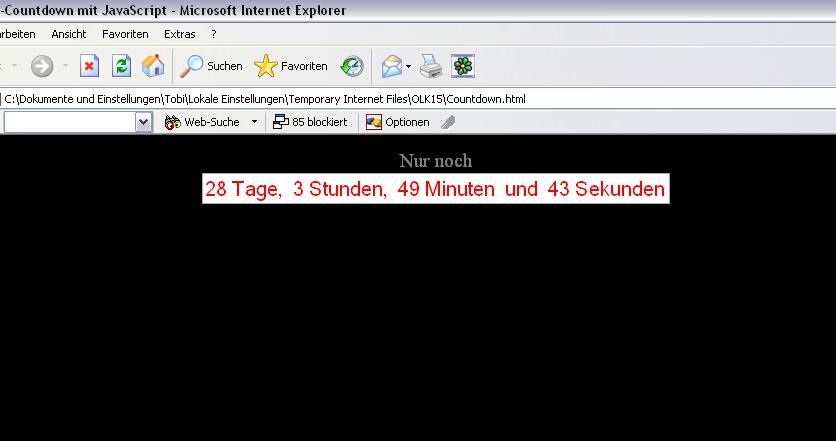Show browsing history (Verlauf)
The height and width of the screenshot is (441, 836).
(x=352, y=66)
